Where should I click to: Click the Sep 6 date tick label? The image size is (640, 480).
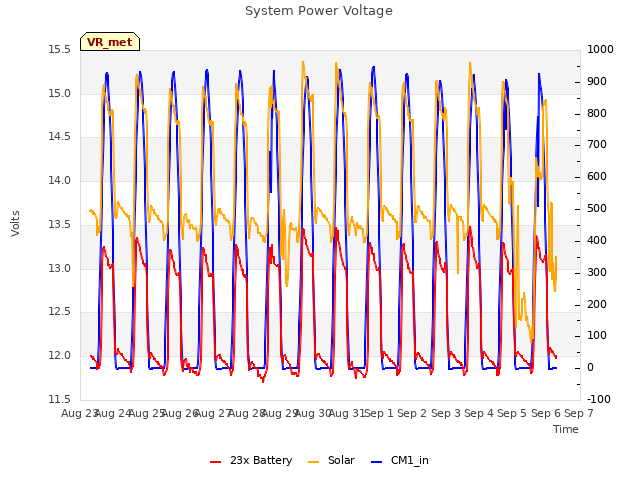[546, 414]
